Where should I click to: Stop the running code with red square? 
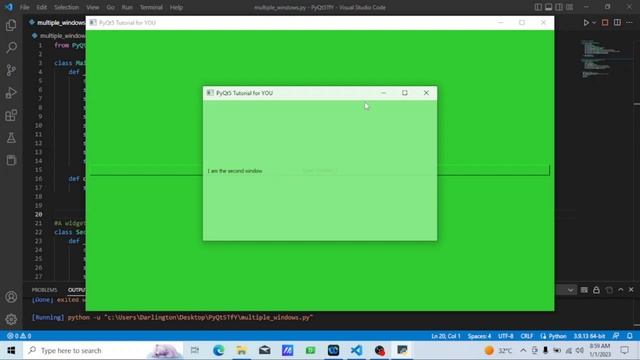coord(605,23)
